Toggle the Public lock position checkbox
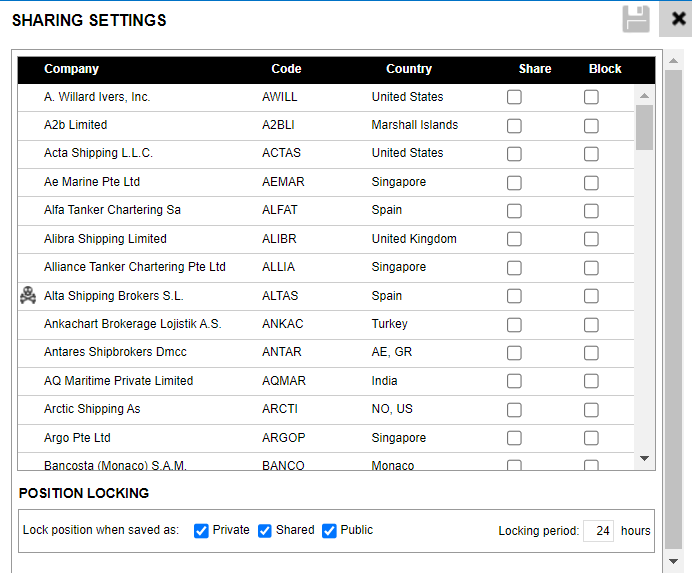The width and height of the screenshot is (692, 582). click(x=329, y=531)
